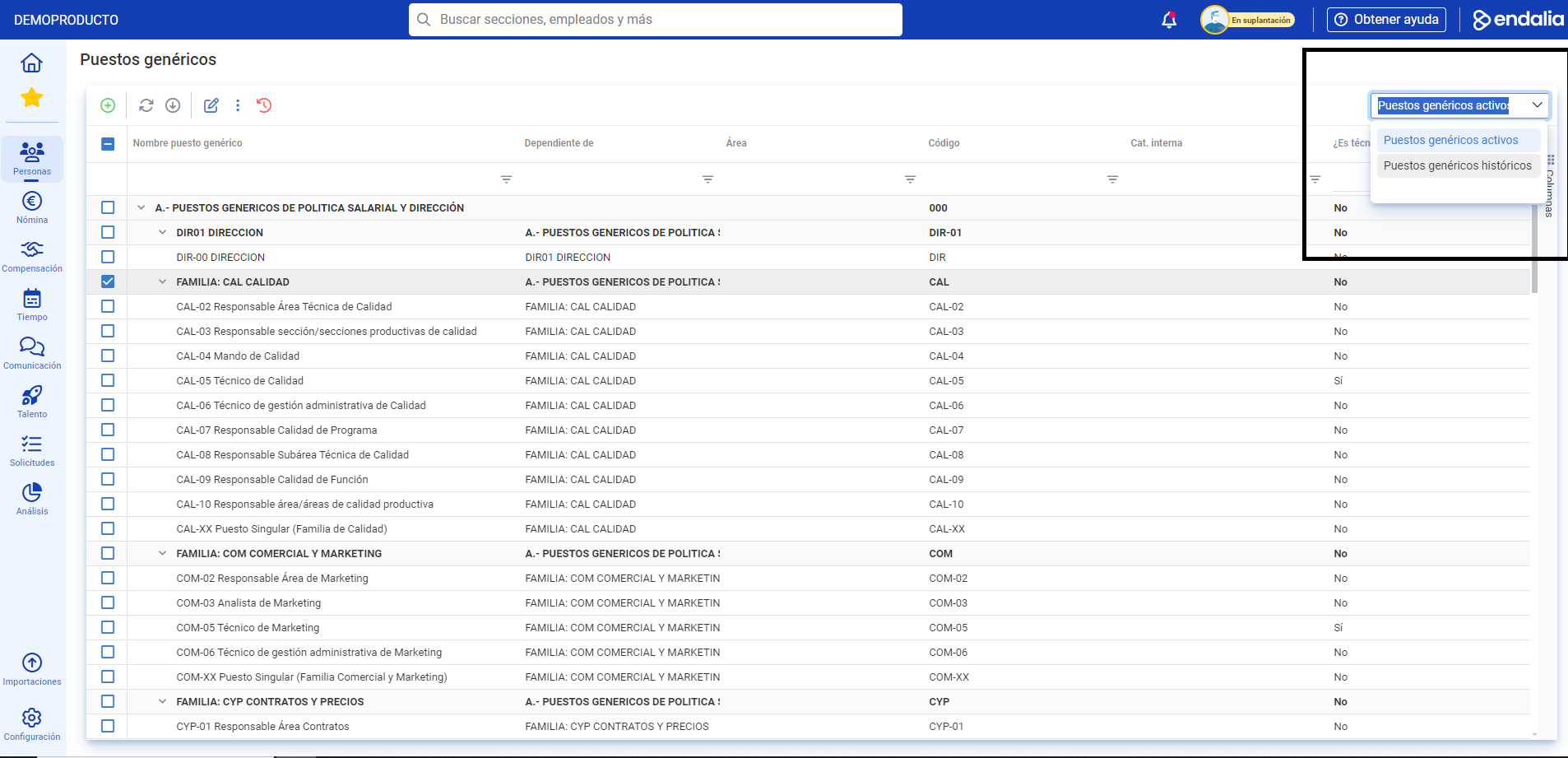Image resolution: width=1568 pixels, height=758 pixels.
Task: Open the Tiempo calendar section
Action: click(32, 305)
